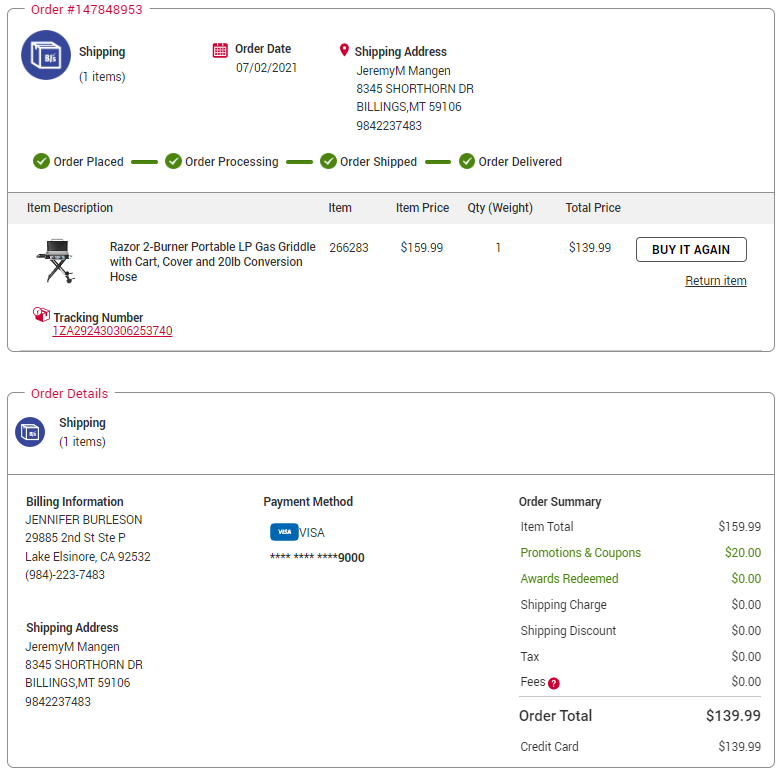782x772 pixels.
Task: Click the red calendar icon by Order Date
Action: coord(220,50)
